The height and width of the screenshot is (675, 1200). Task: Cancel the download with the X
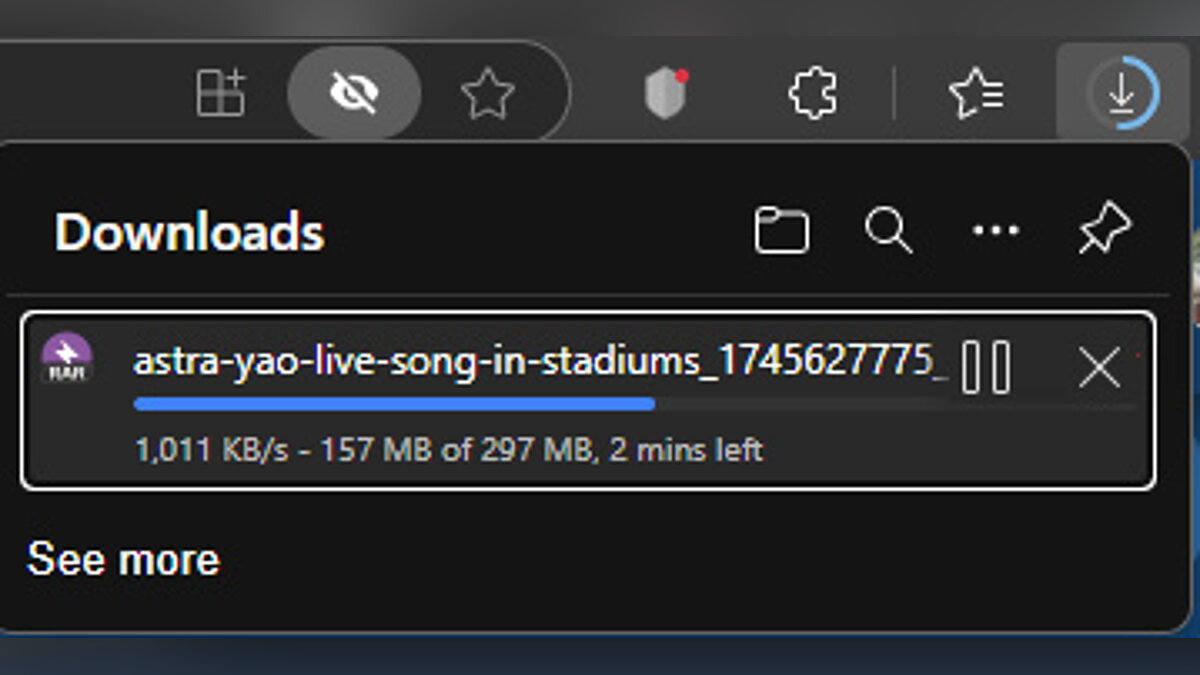pyautogui.click(x=1099, y=369)
